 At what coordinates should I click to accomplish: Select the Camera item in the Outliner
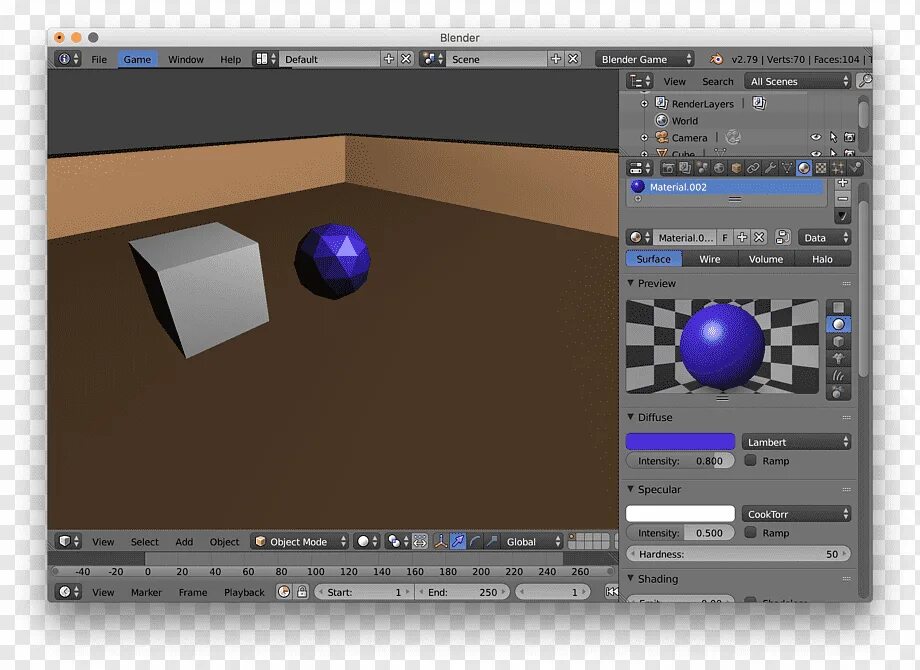click(x=689, y=138)
